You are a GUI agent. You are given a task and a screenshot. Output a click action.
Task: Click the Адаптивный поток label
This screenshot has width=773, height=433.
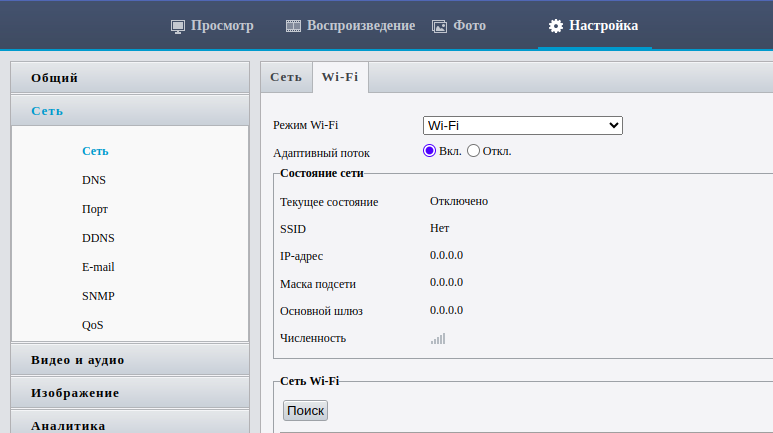(321, 153)
